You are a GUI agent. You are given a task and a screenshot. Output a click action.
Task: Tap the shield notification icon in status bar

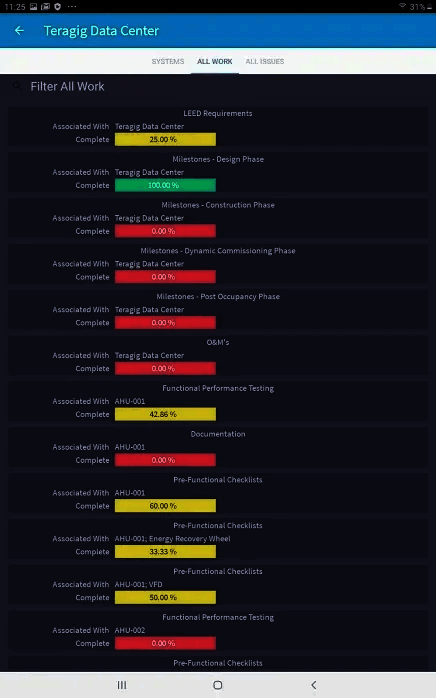tap(57, 6)
